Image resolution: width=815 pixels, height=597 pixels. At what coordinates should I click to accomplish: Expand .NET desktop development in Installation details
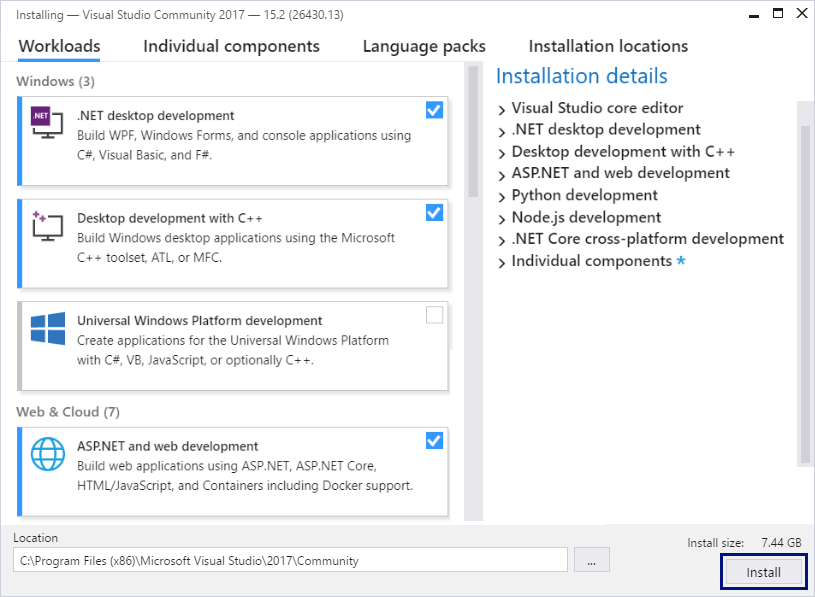tap(502, 131)
